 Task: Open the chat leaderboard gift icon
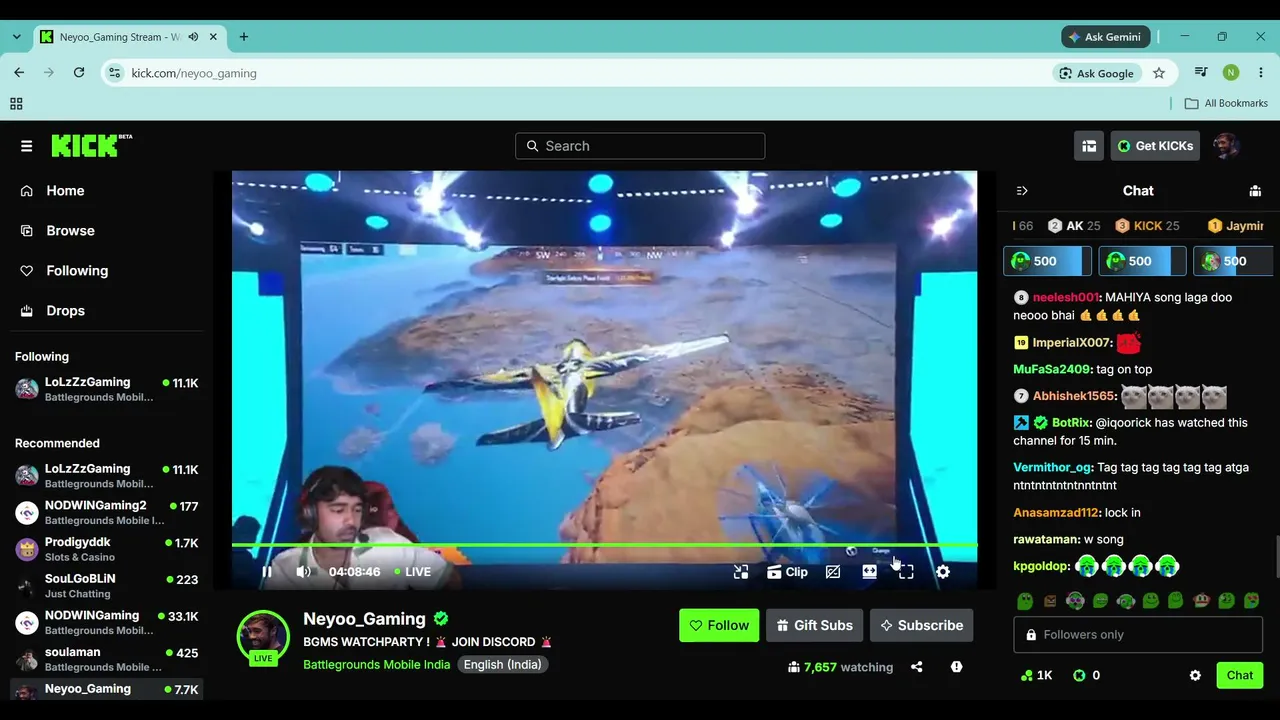(x=1255, y=191)
